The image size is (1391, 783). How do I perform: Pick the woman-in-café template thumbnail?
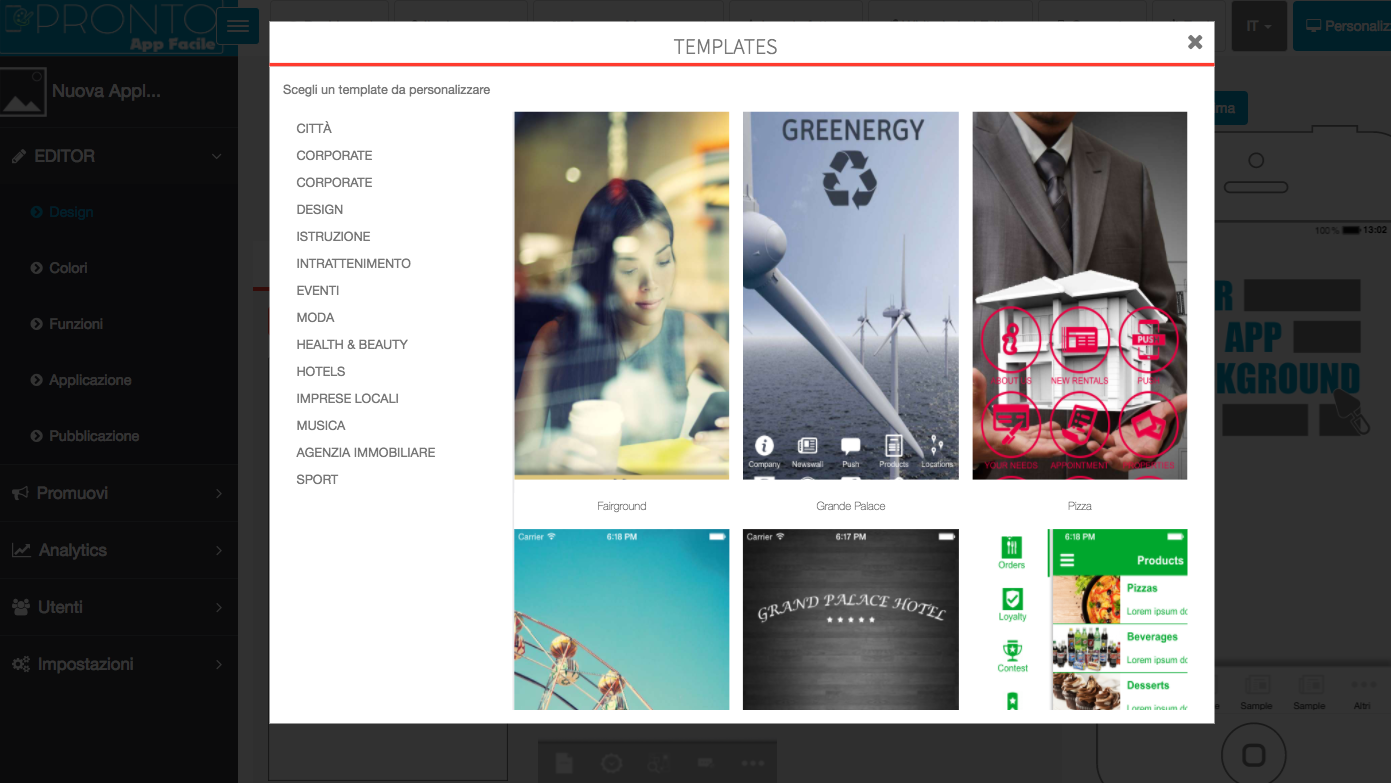[621, 296]
